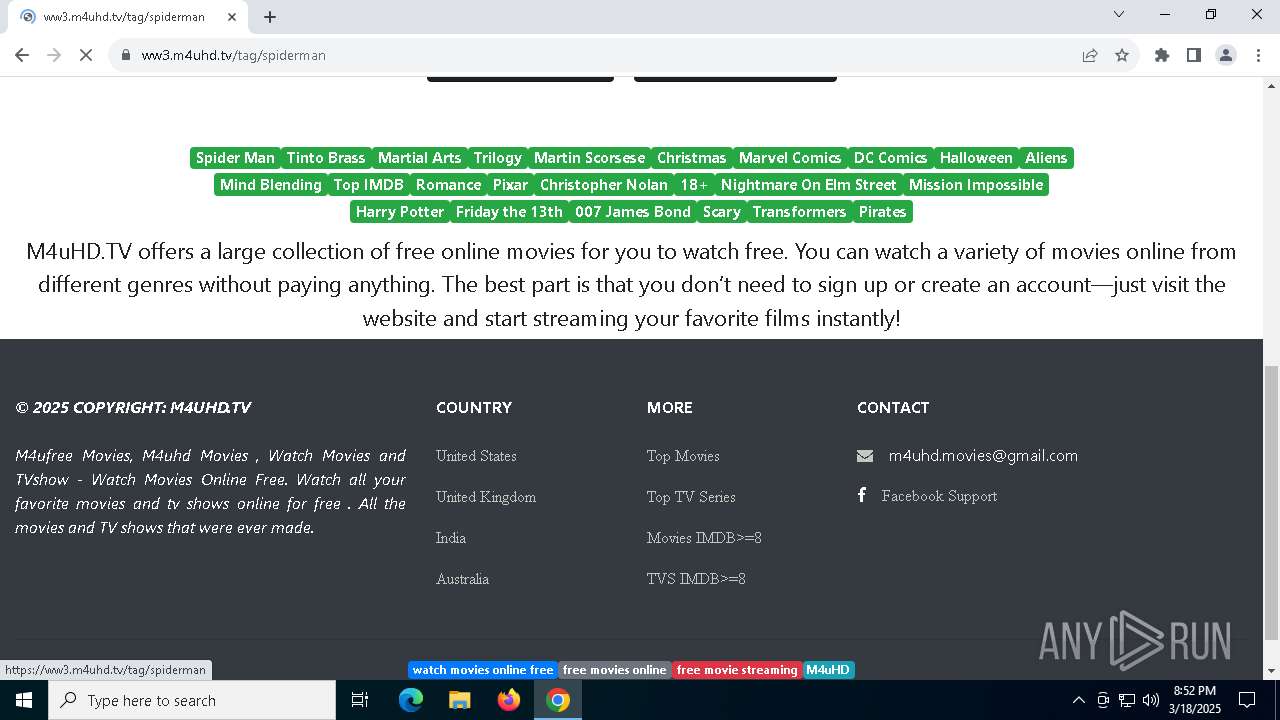The height and width of the screenshot is (720, 1280).
Task: Open the Mission Impossible tag
Action: click(x=976, y=185)
